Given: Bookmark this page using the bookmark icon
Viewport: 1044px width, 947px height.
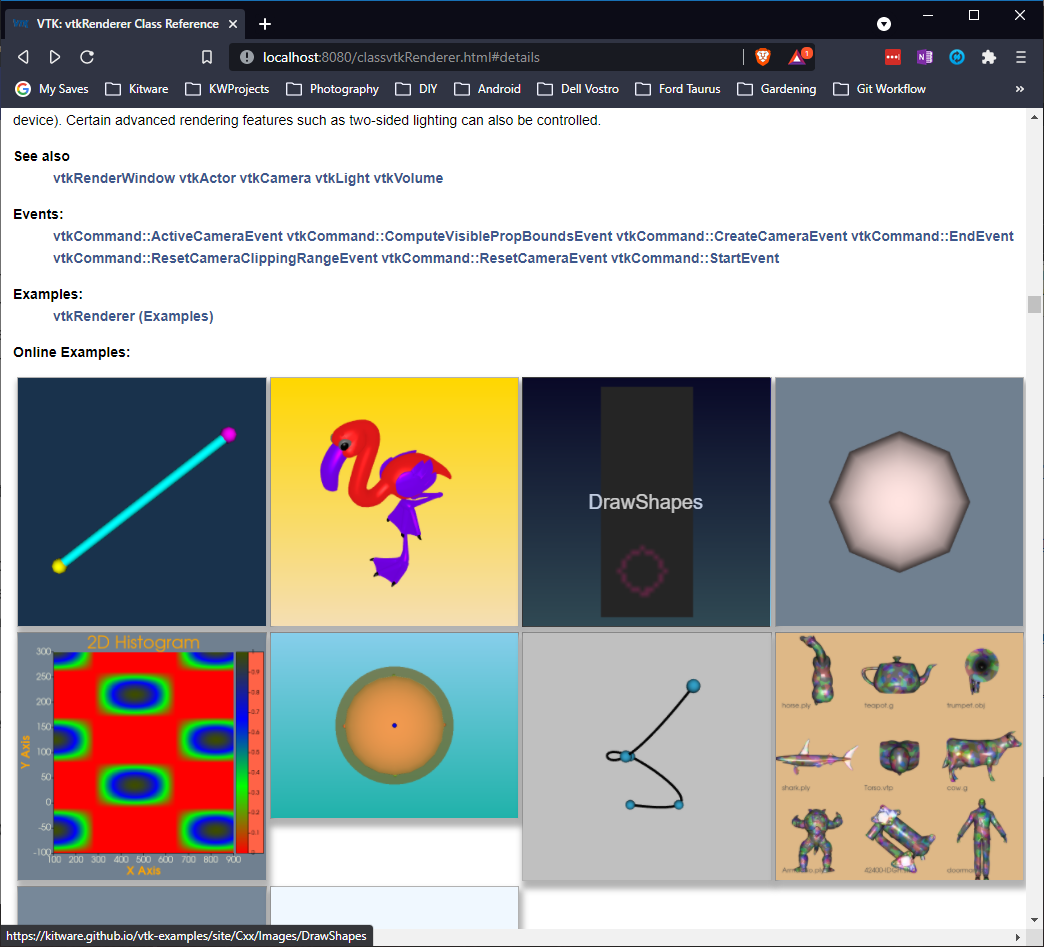Looking at the screenshot, I should 207,57.
